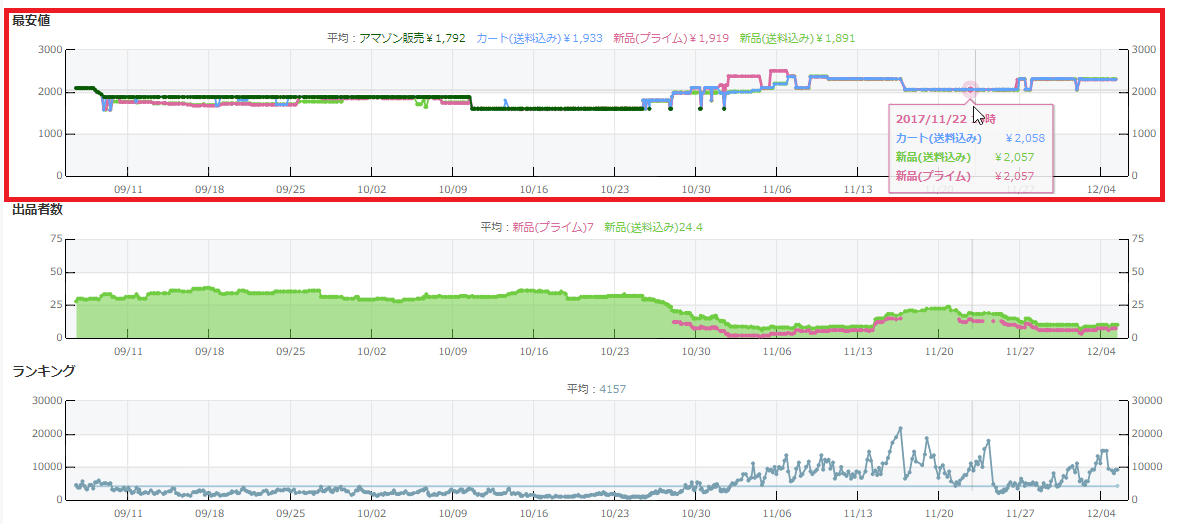The height and width of the screenshot is (524, 1177).
Task: Click the highlighted data point under the cursor
Action: click(x=968, y=90)
